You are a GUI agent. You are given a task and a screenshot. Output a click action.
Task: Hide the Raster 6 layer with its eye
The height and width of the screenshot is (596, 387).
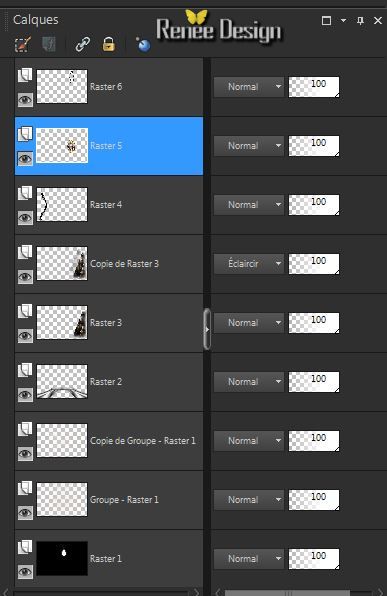(25, 100)
